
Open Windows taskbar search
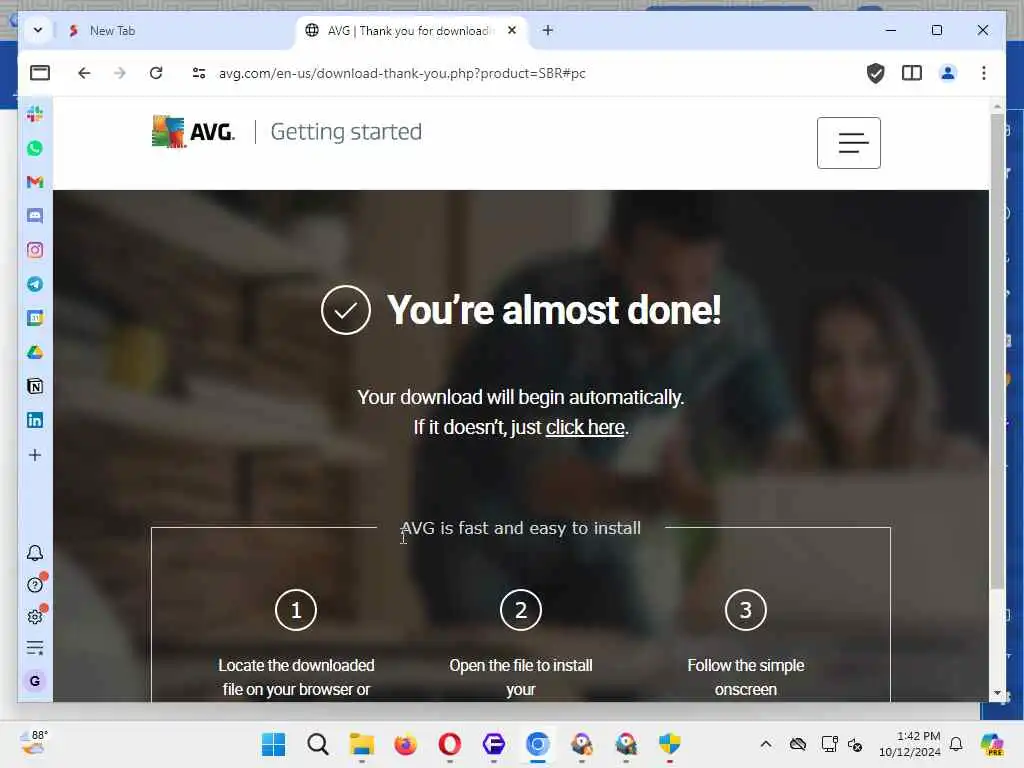tap(317, 744)
